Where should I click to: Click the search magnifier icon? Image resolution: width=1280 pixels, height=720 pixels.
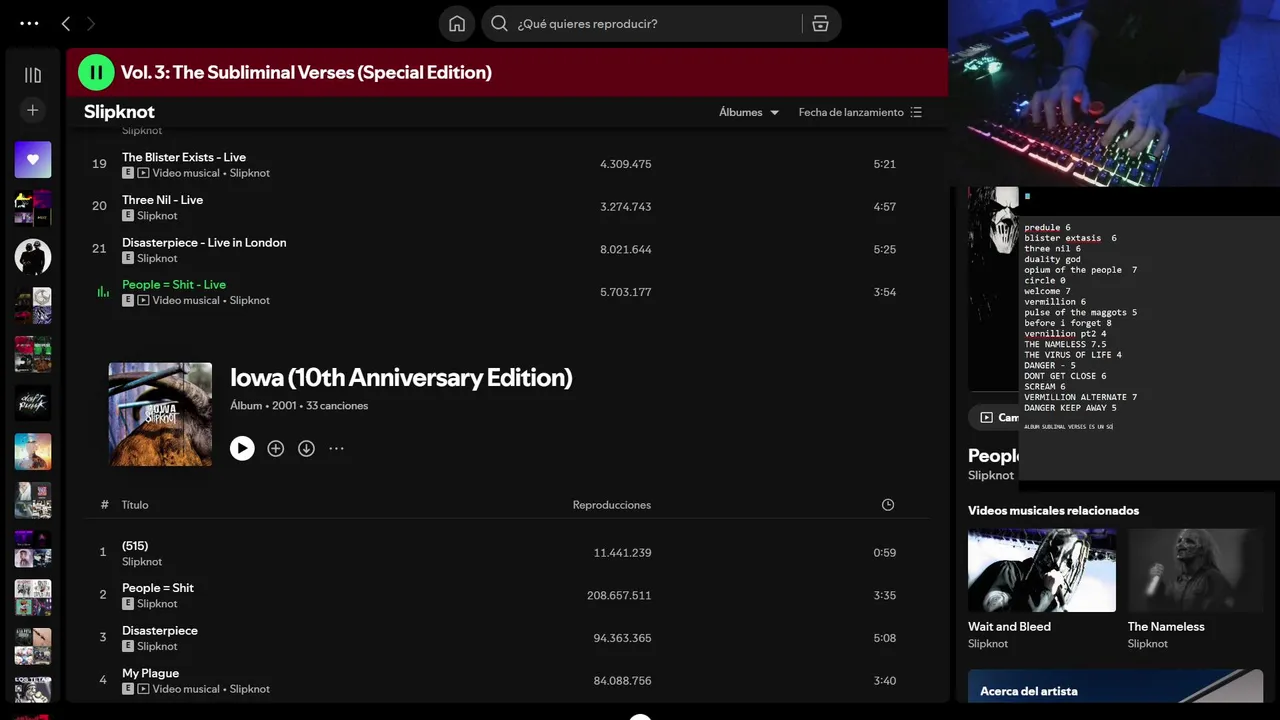(499, 24)
